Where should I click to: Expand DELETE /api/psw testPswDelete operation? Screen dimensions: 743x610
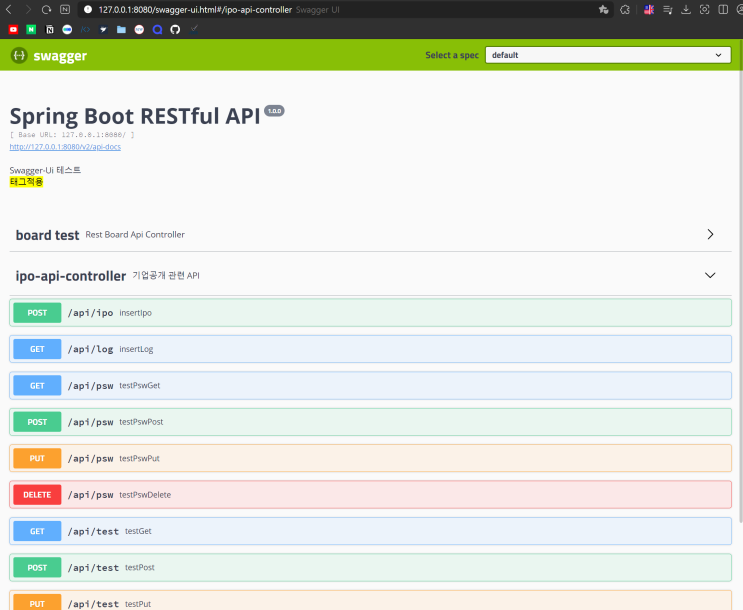371,495
